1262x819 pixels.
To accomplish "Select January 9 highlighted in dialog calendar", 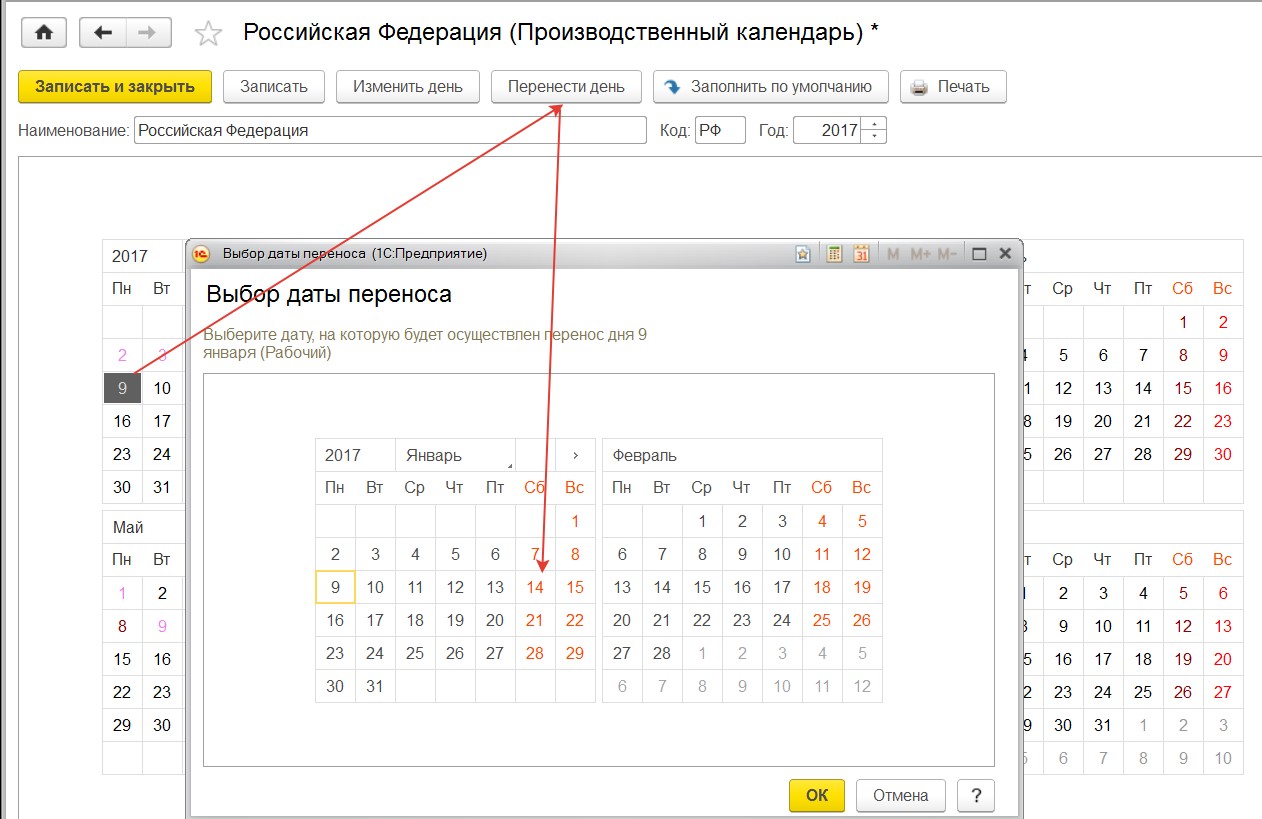I will click(335, 587).
